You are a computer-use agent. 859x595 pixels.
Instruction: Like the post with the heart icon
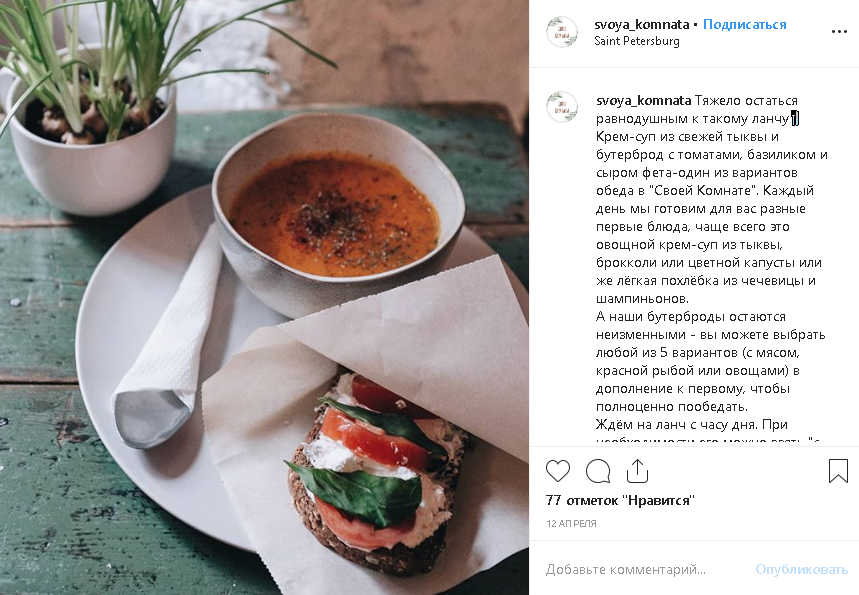click(558, 471)
